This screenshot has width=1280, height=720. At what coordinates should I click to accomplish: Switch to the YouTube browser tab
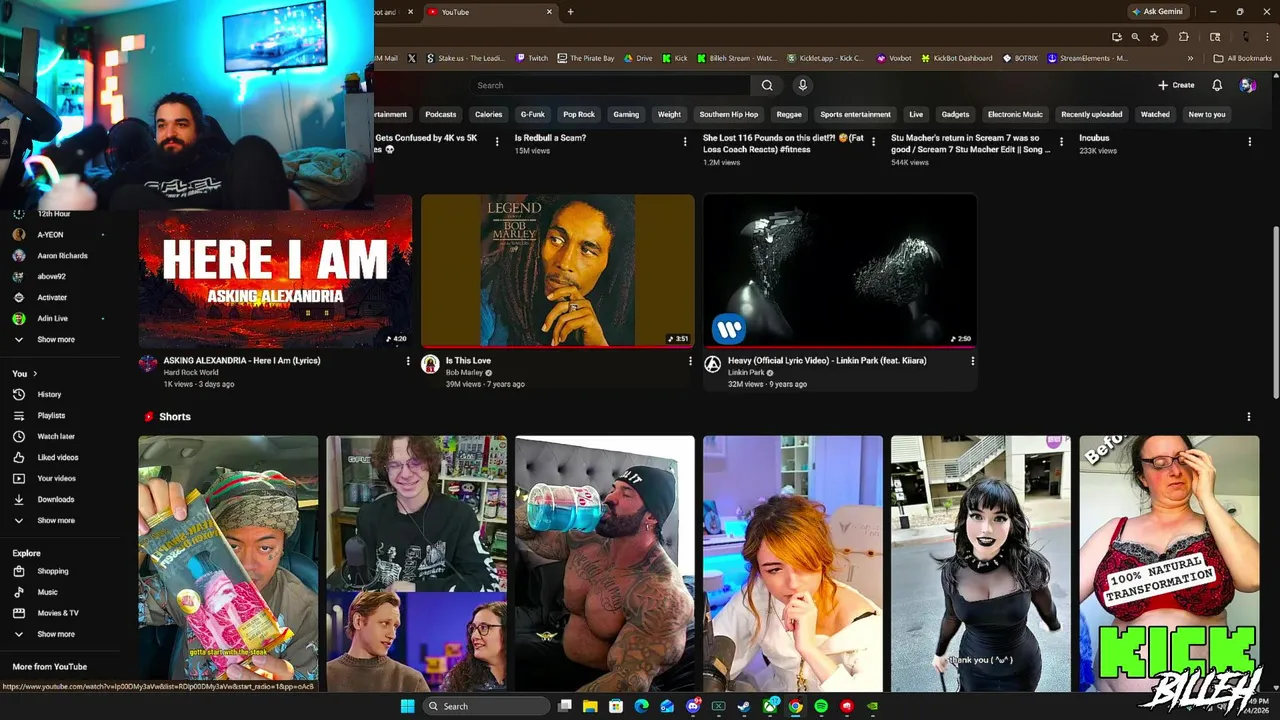(x=488, y=12)
